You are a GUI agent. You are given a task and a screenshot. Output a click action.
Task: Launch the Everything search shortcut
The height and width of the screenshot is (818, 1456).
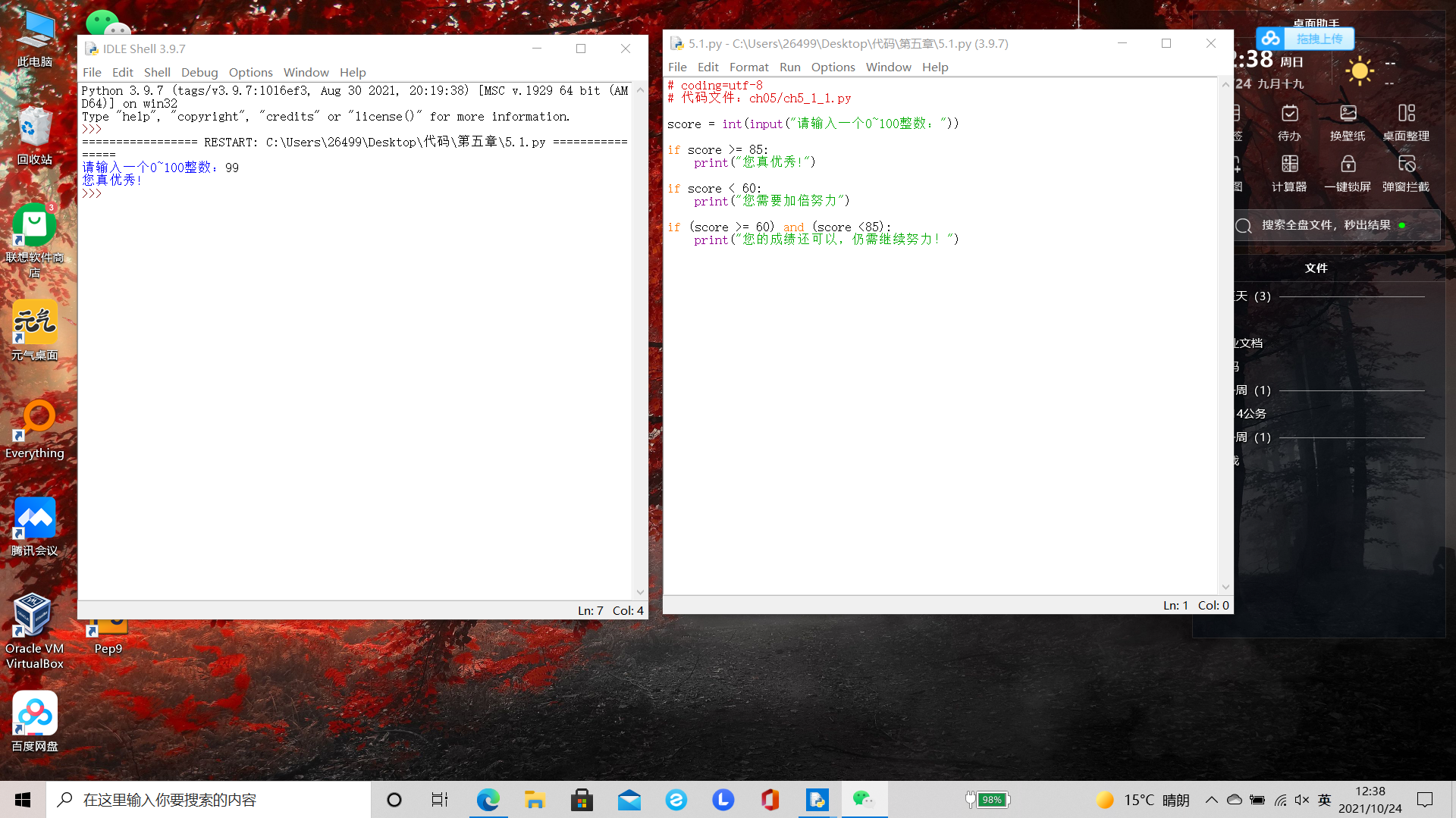pos(35,429)
